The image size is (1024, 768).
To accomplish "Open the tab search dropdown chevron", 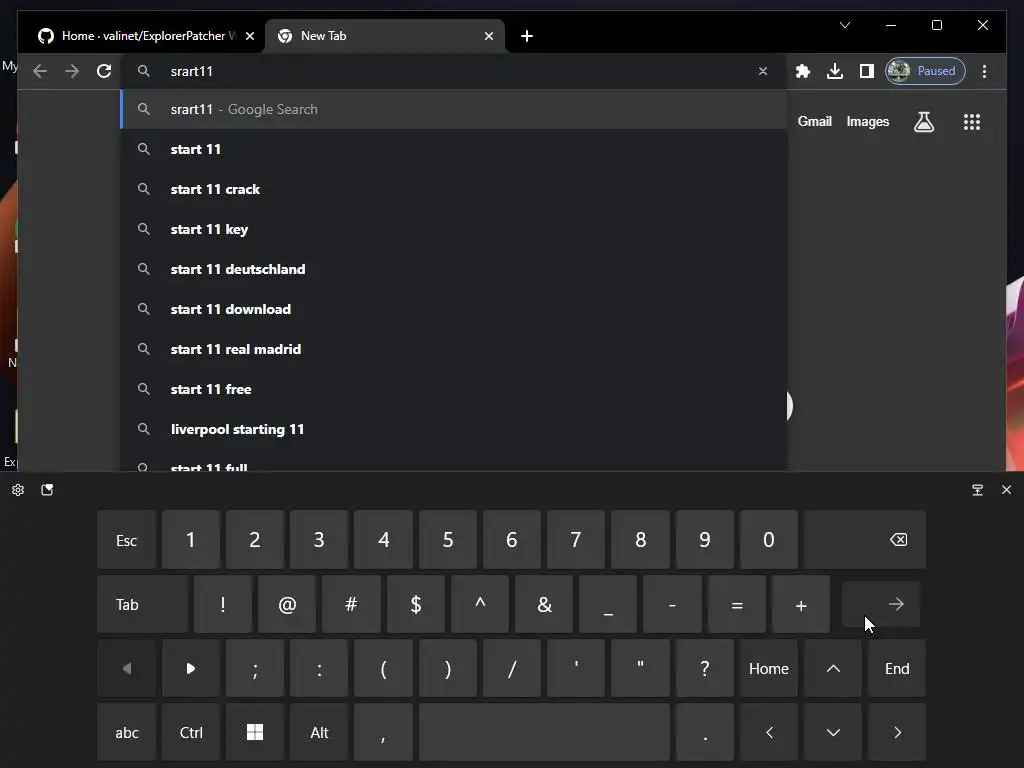I will coord(844,25).
